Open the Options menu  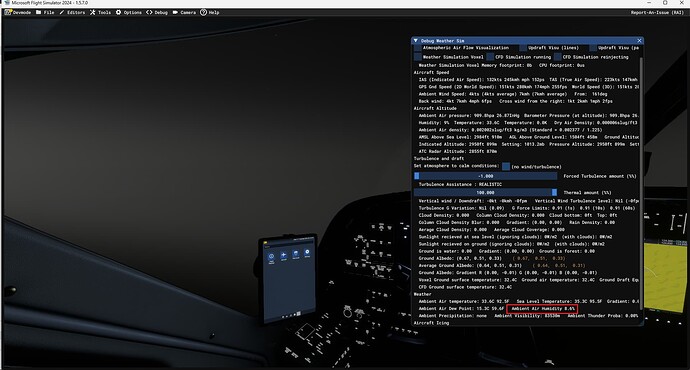(128, 12)
